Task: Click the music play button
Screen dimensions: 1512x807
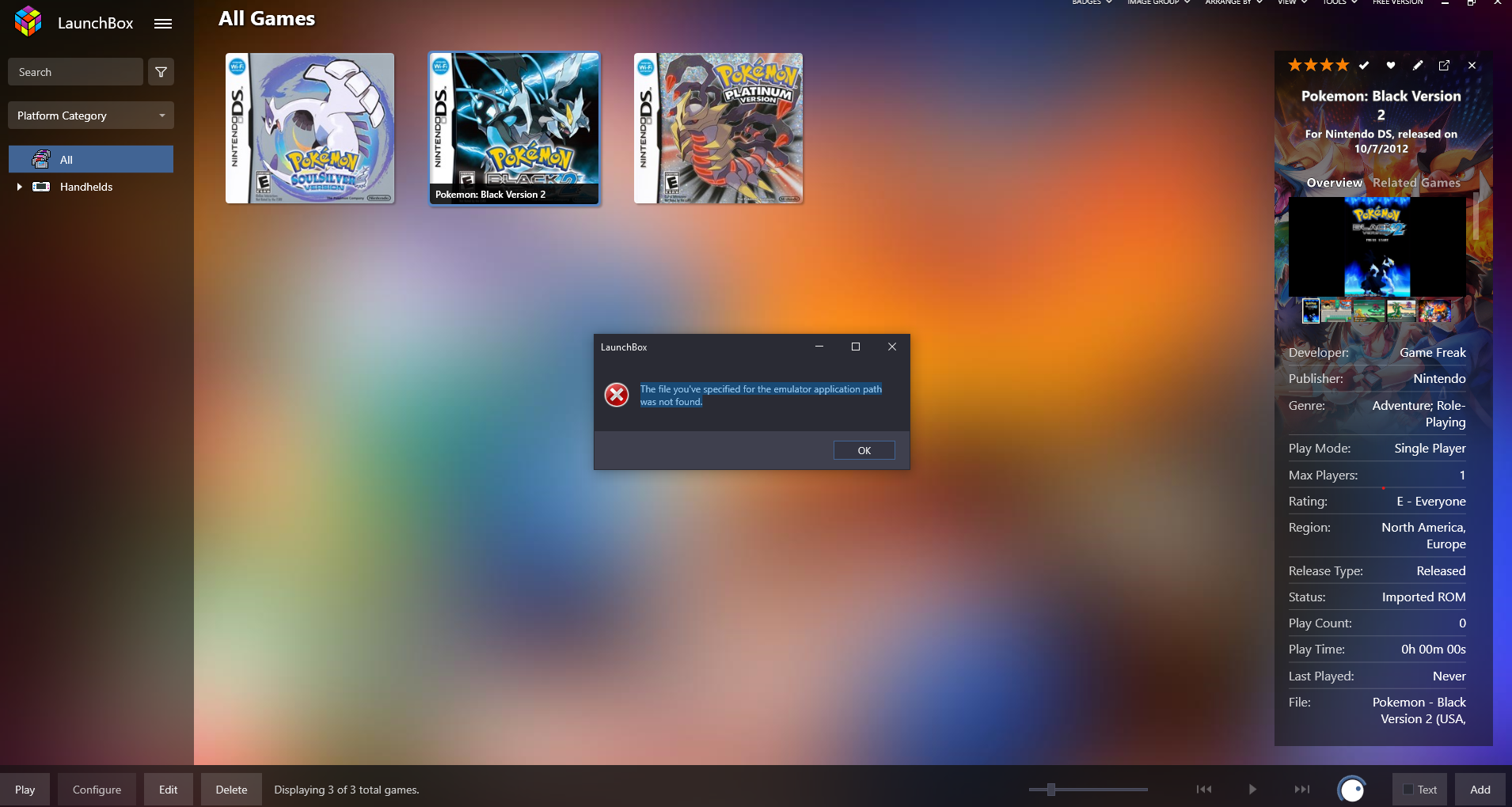Action: [x=1252, y=790]
